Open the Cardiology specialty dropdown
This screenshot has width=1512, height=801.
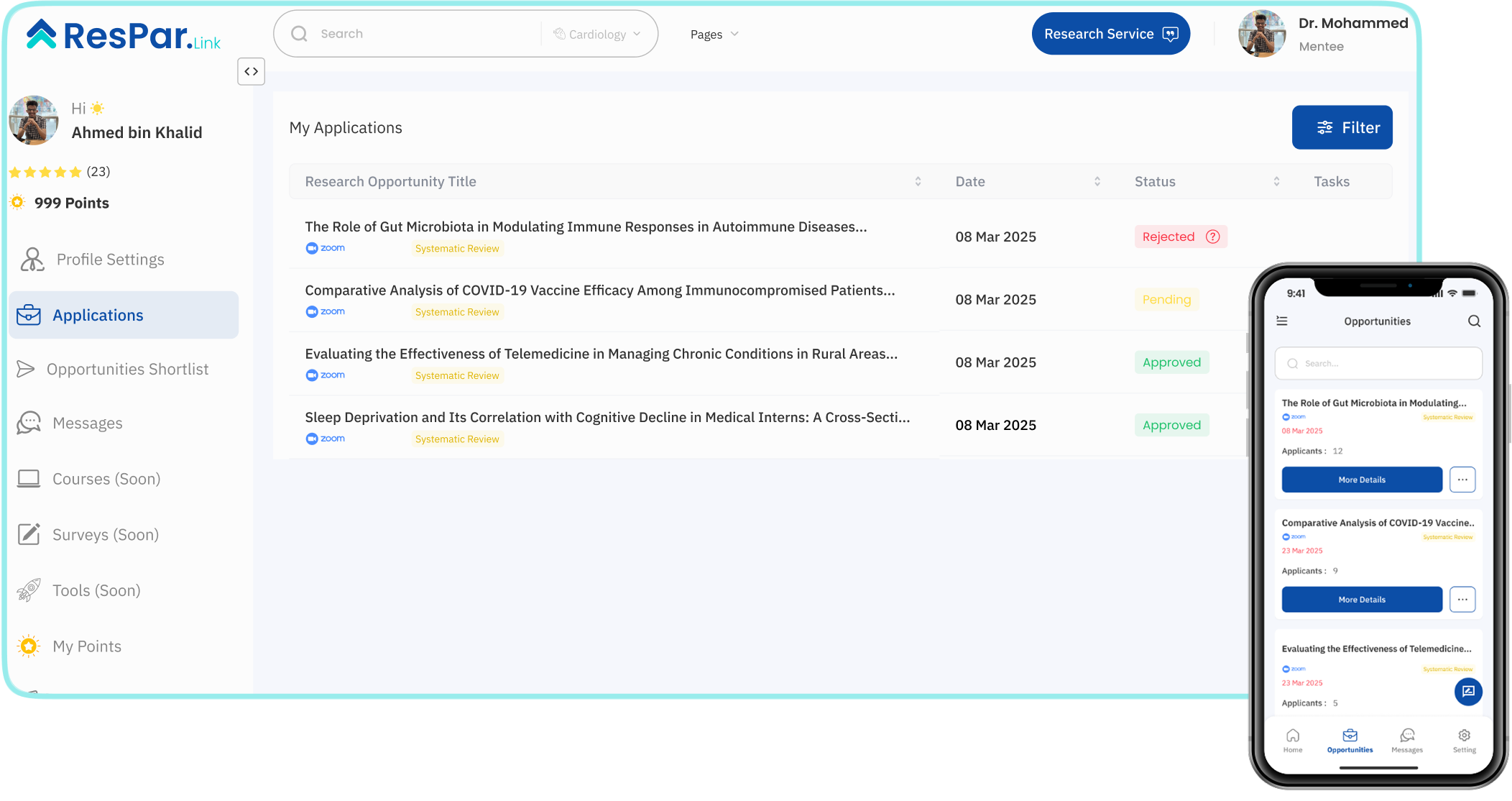click(x=597, y=34)
